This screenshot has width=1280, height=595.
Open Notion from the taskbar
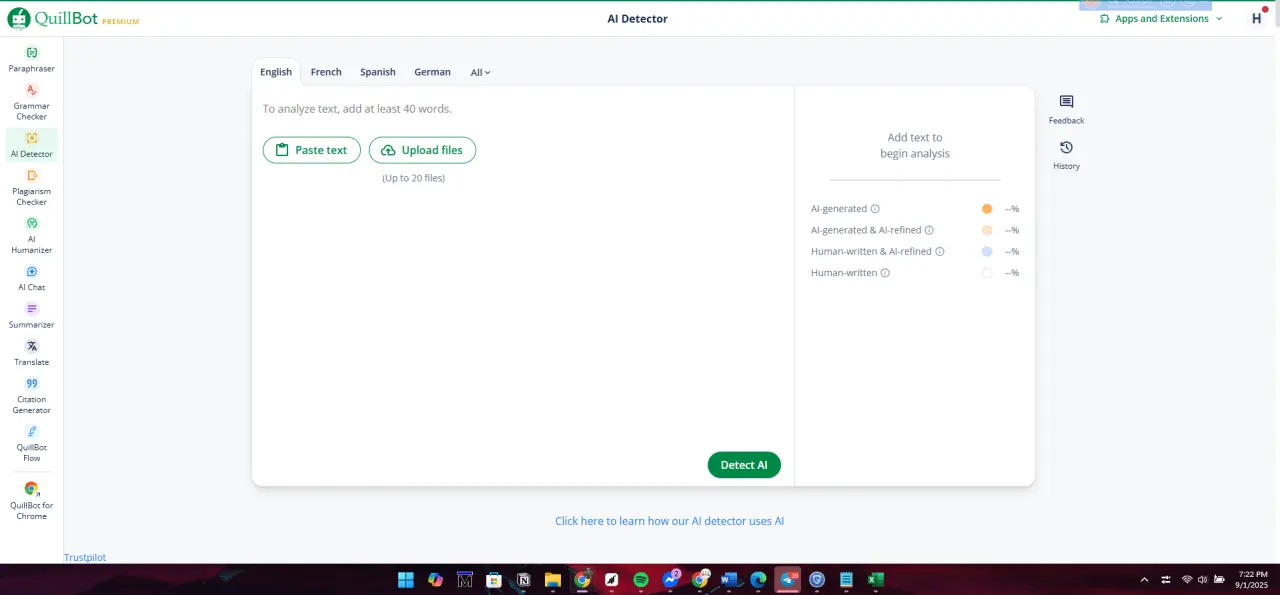523,580
